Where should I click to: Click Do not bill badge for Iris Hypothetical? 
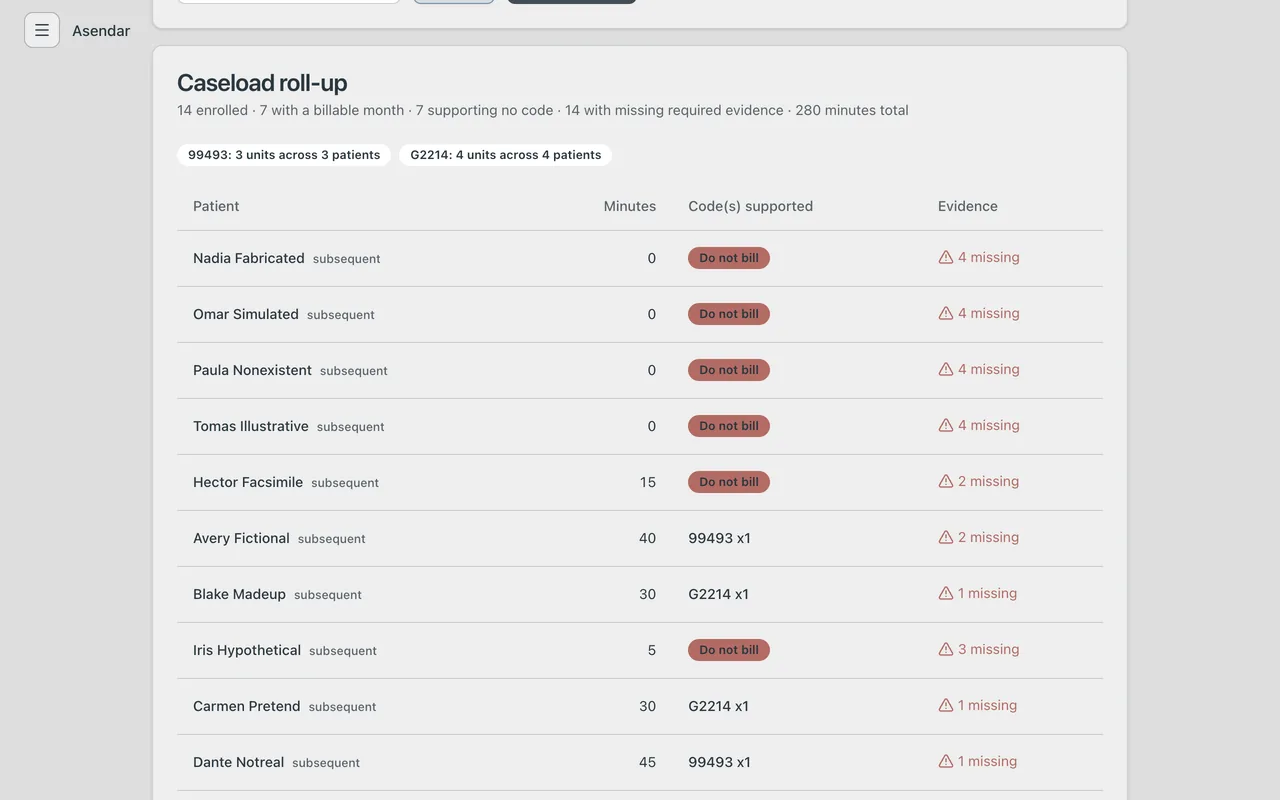pyautogui.click(x=729, y=650)
